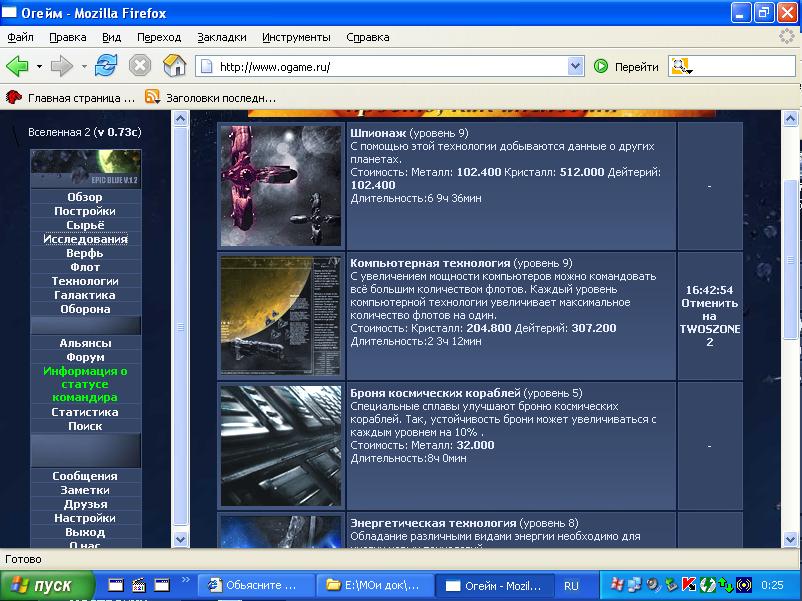
Task: Open Заметки in the sidebar
Action: point(85,490)
